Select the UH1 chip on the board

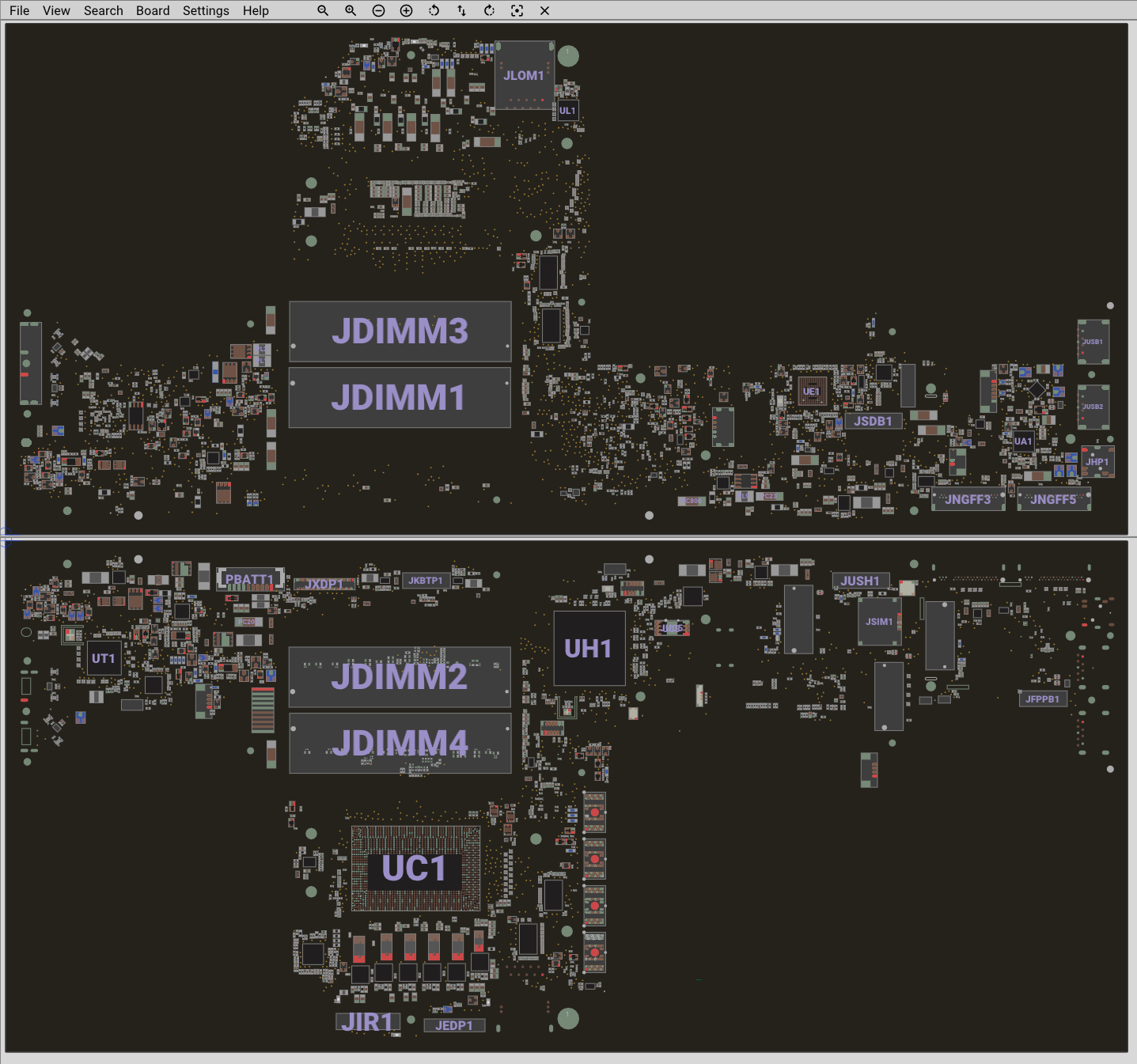(589, 649)
